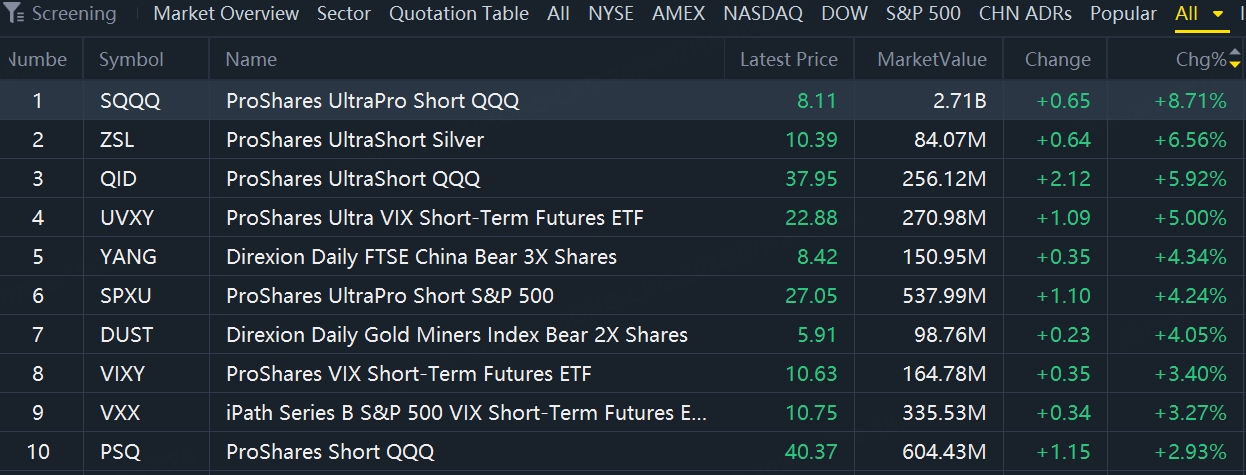
Task: Sort by Latest Price column header
Action: [789, 60]
